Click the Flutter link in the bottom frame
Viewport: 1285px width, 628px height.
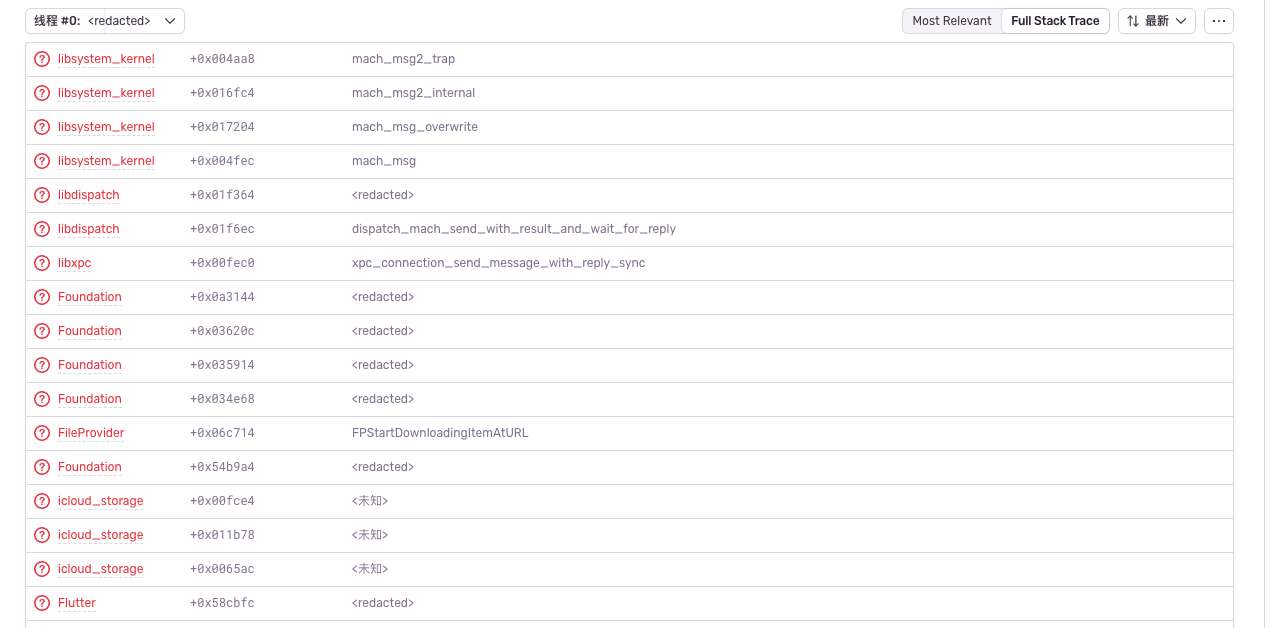tap(77, 603)
